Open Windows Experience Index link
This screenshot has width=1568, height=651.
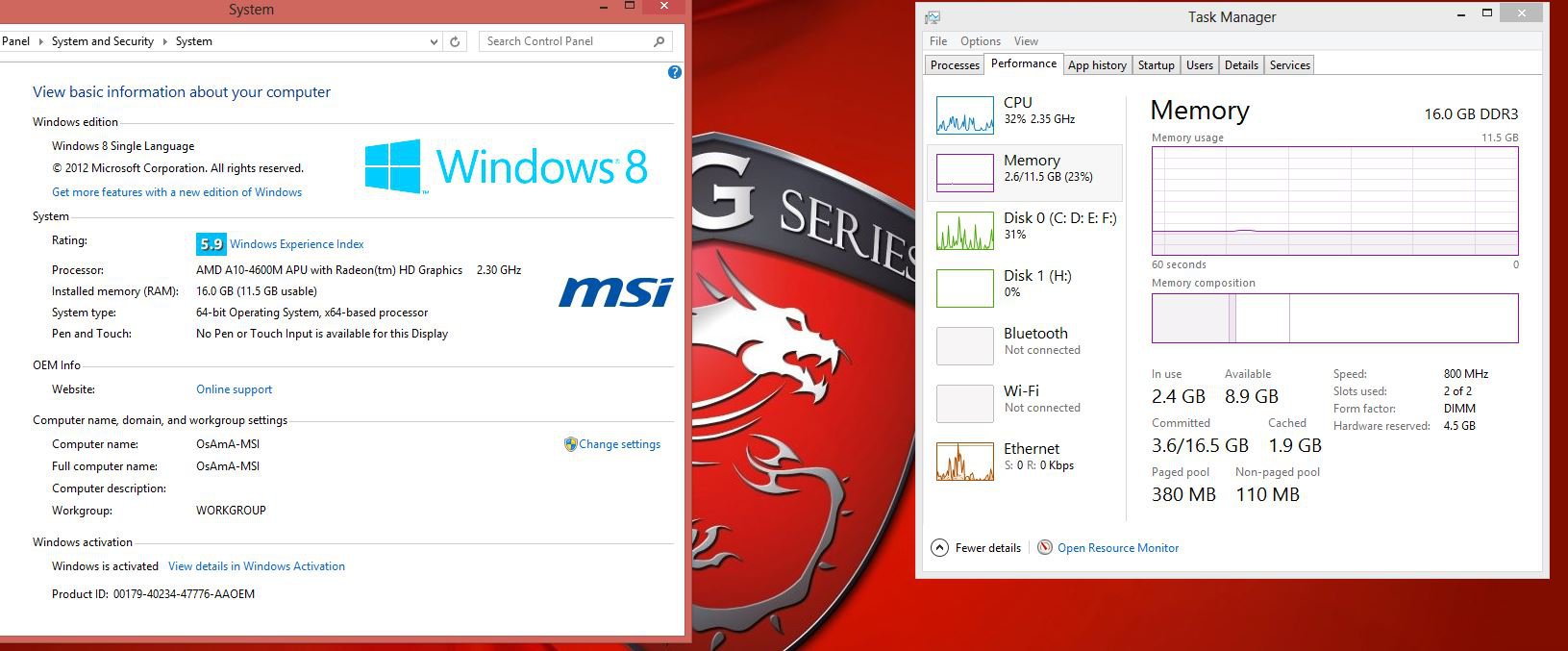297,244
